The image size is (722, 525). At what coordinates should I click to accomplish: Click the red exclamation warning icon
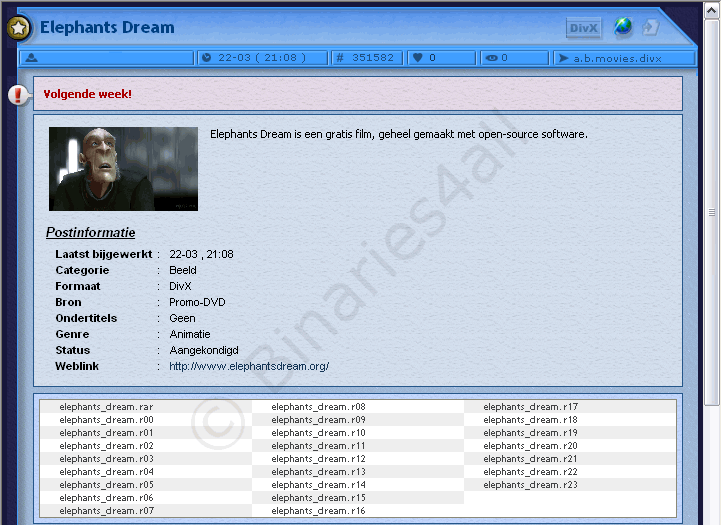pyautogui.click(x=17, y=95)
